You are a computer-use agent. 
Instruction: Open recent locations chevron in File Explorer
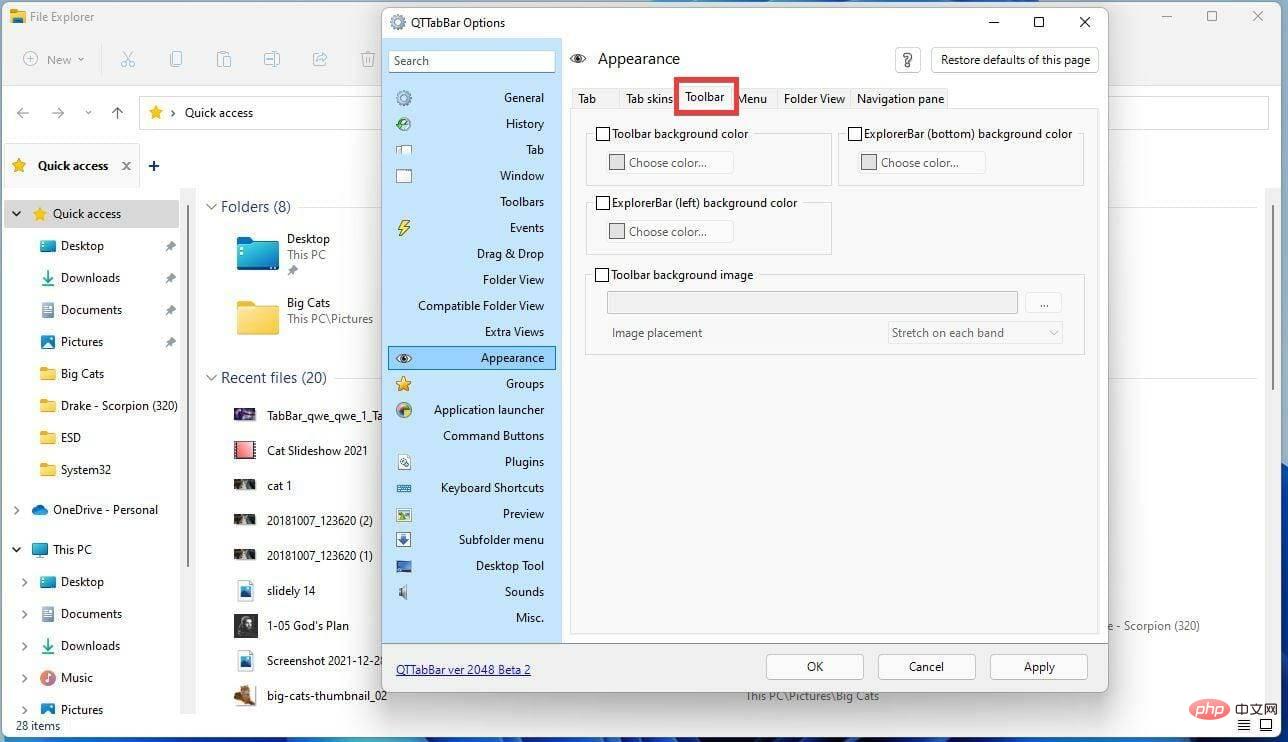pyautogui.click(x=88, y=113)
